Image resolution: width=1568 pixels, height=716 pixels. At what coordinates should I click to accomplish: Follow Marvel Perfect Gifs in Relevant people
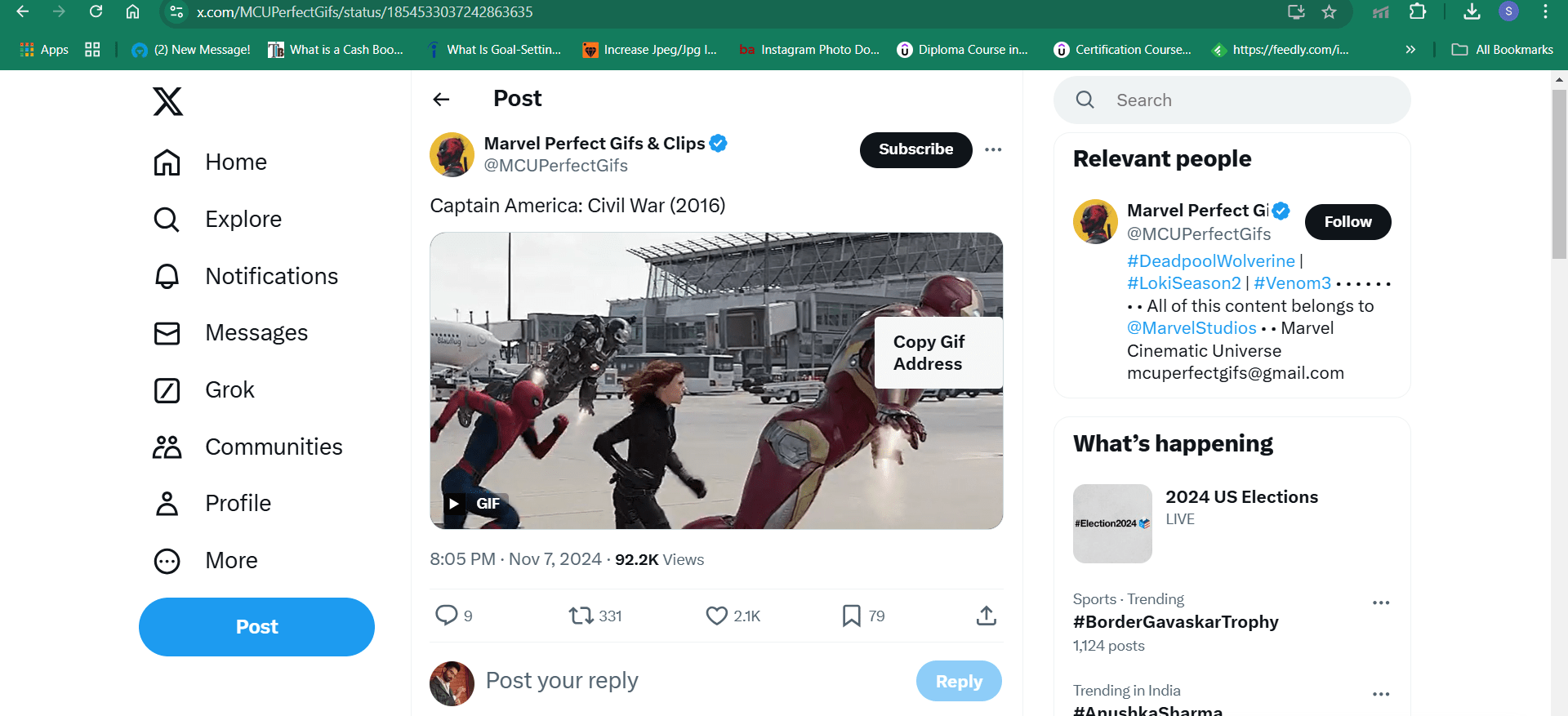click(x=1347, y=222)
